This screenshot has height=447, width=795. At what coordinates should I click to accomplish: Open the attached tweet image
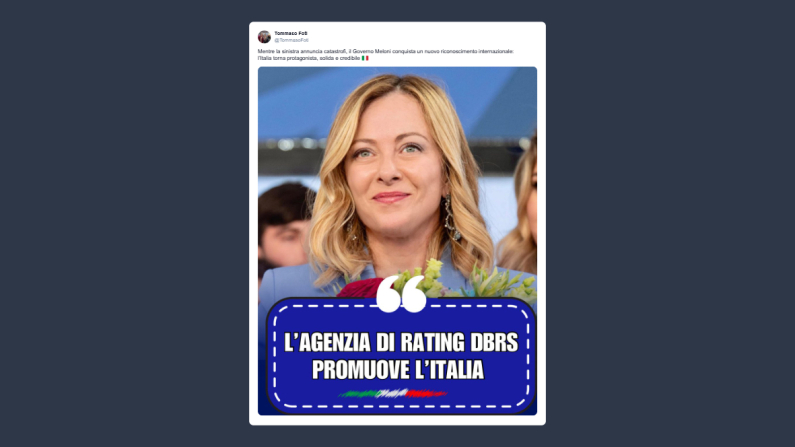397,241
